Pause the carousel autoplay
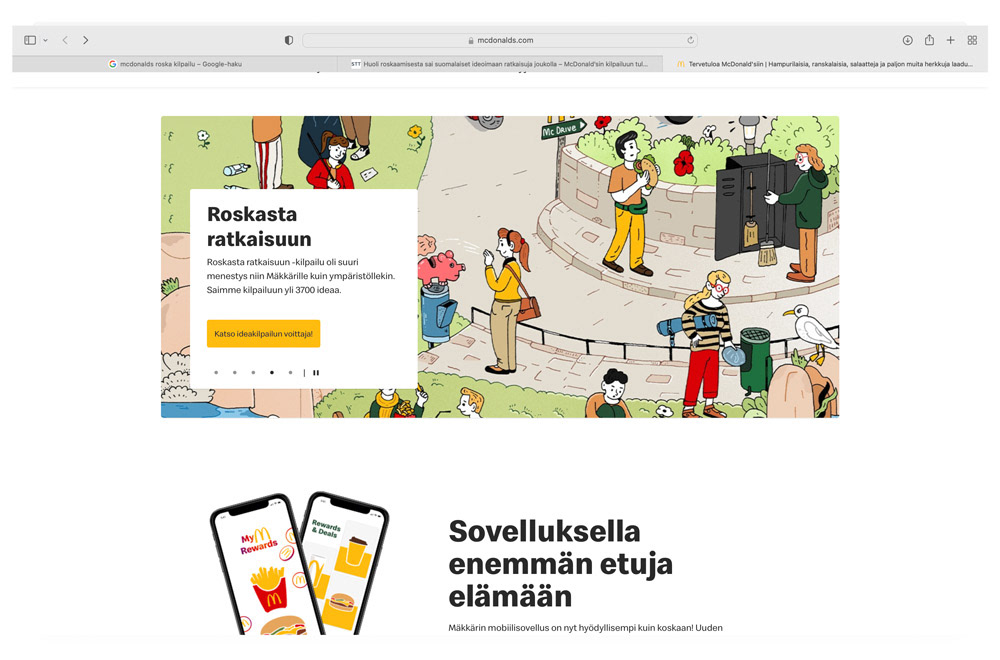Image resolution: width=1000 pixels, height=660 pixels. pyautogui.click(x=316, y=372)
